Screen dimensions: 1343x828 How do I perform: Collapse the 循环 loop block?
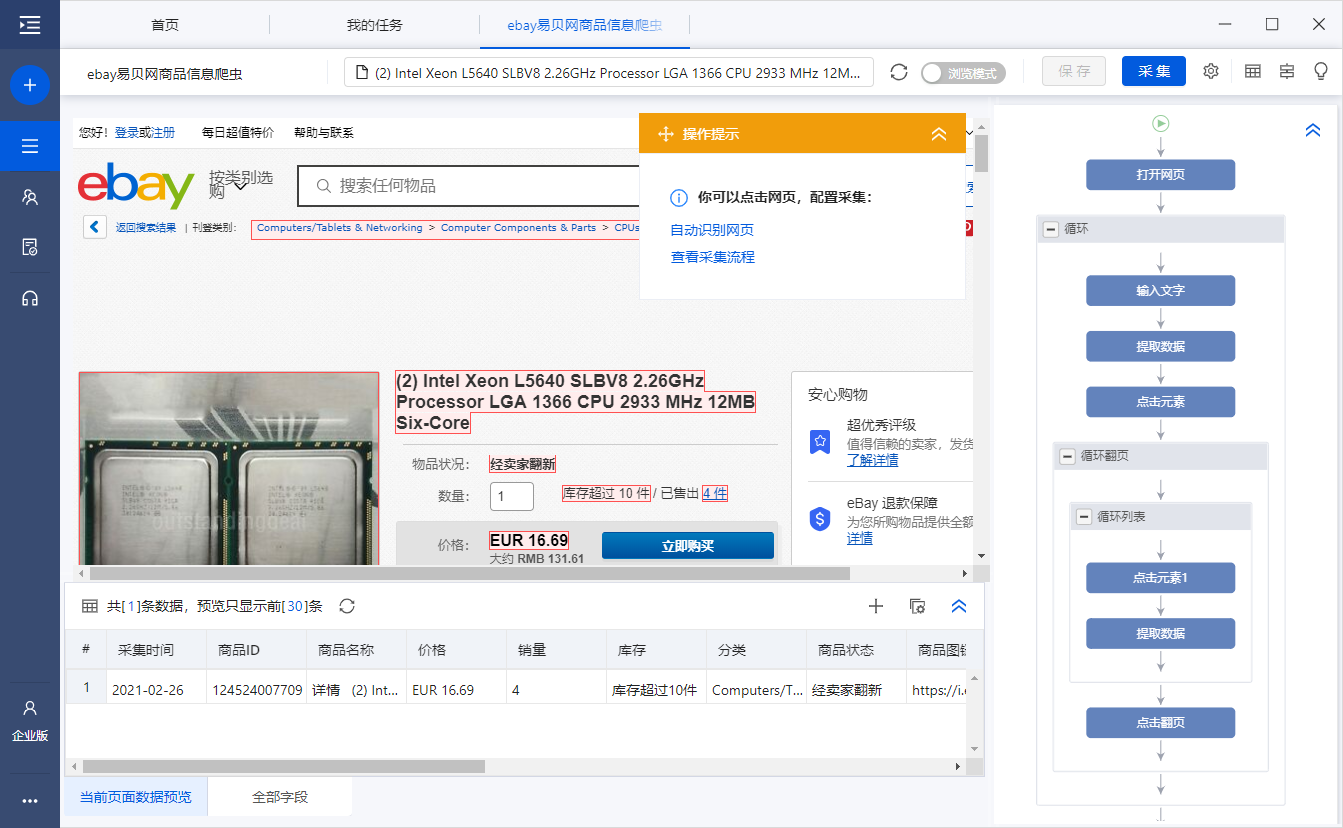1051,229
